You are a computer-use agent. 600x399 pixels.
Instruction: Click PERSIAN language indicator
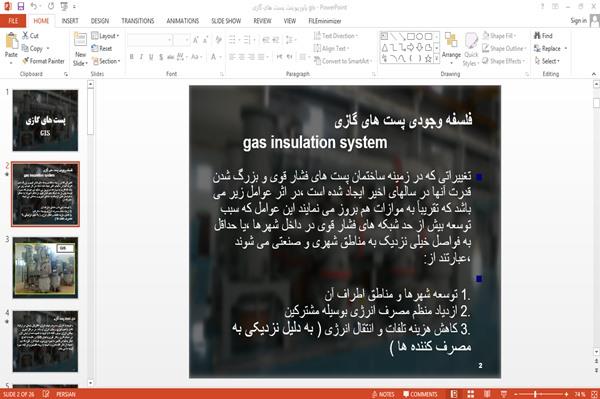pos(66,394)
